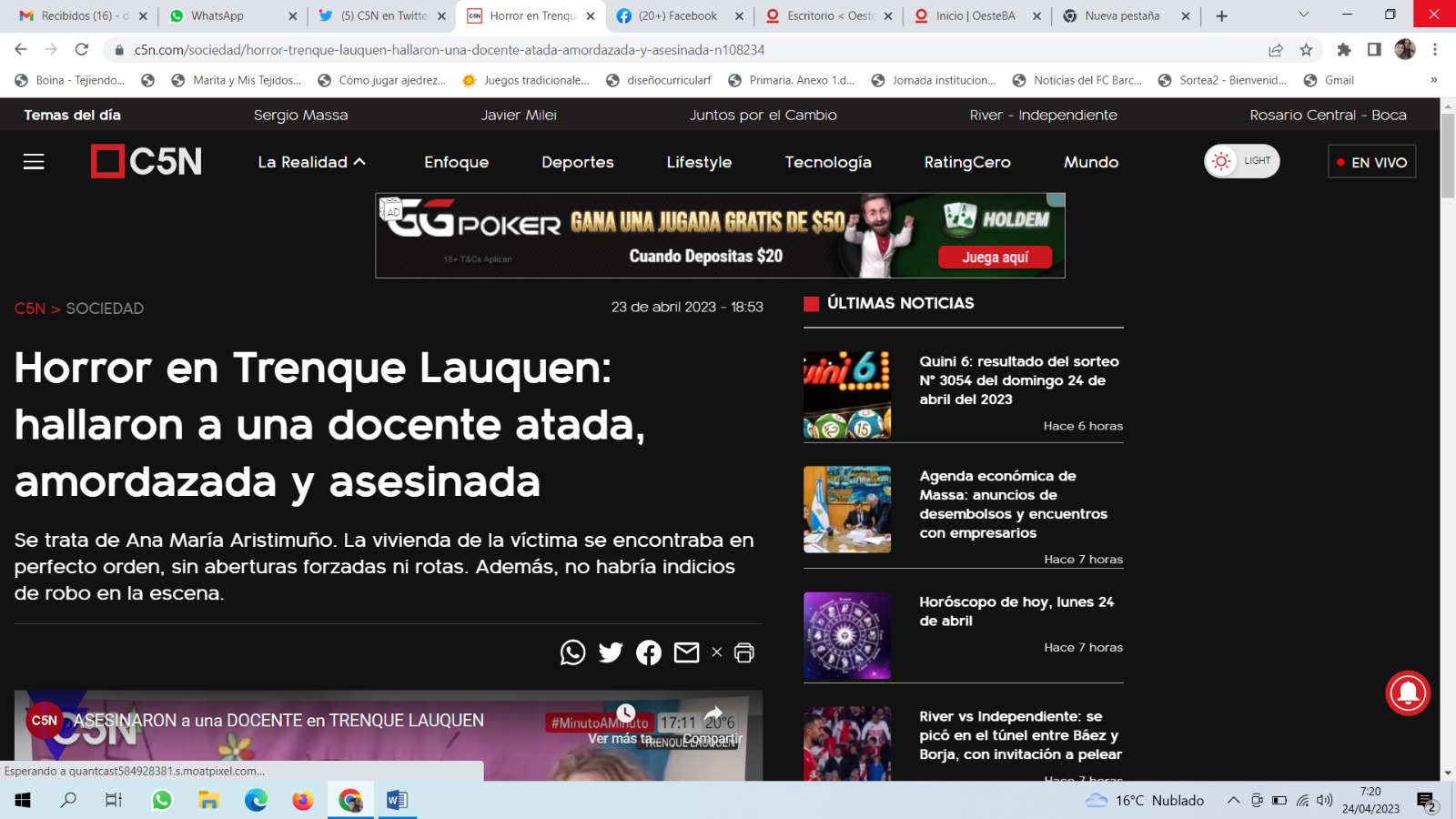The image size is (1456, 819).
Task: Show hidden system tray icons
Action: pos(1233,801)
